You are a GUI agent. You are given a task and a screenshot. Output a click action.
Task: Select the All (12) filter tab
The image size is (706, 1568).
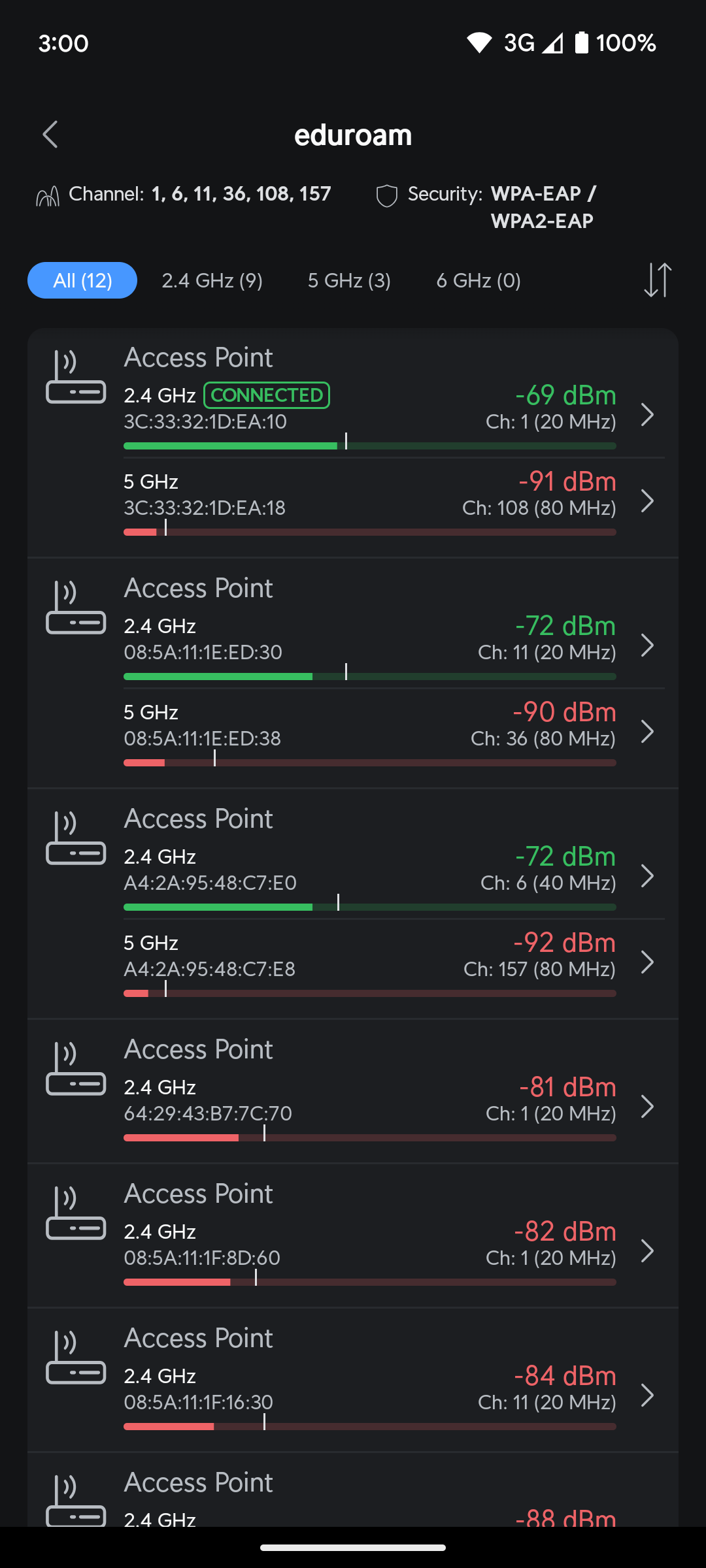coord(82,280)
